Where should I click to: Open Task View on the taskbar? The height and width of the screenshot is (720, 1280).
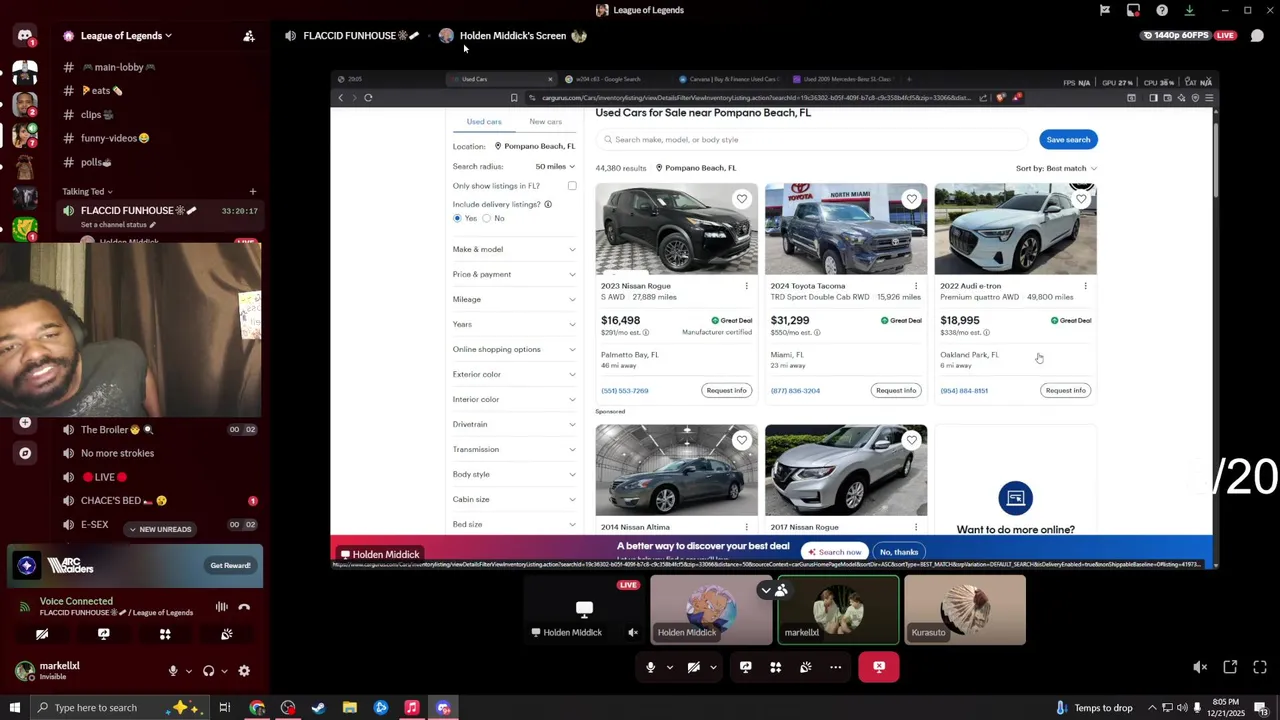pyautogui.click(x=225, y=708)
